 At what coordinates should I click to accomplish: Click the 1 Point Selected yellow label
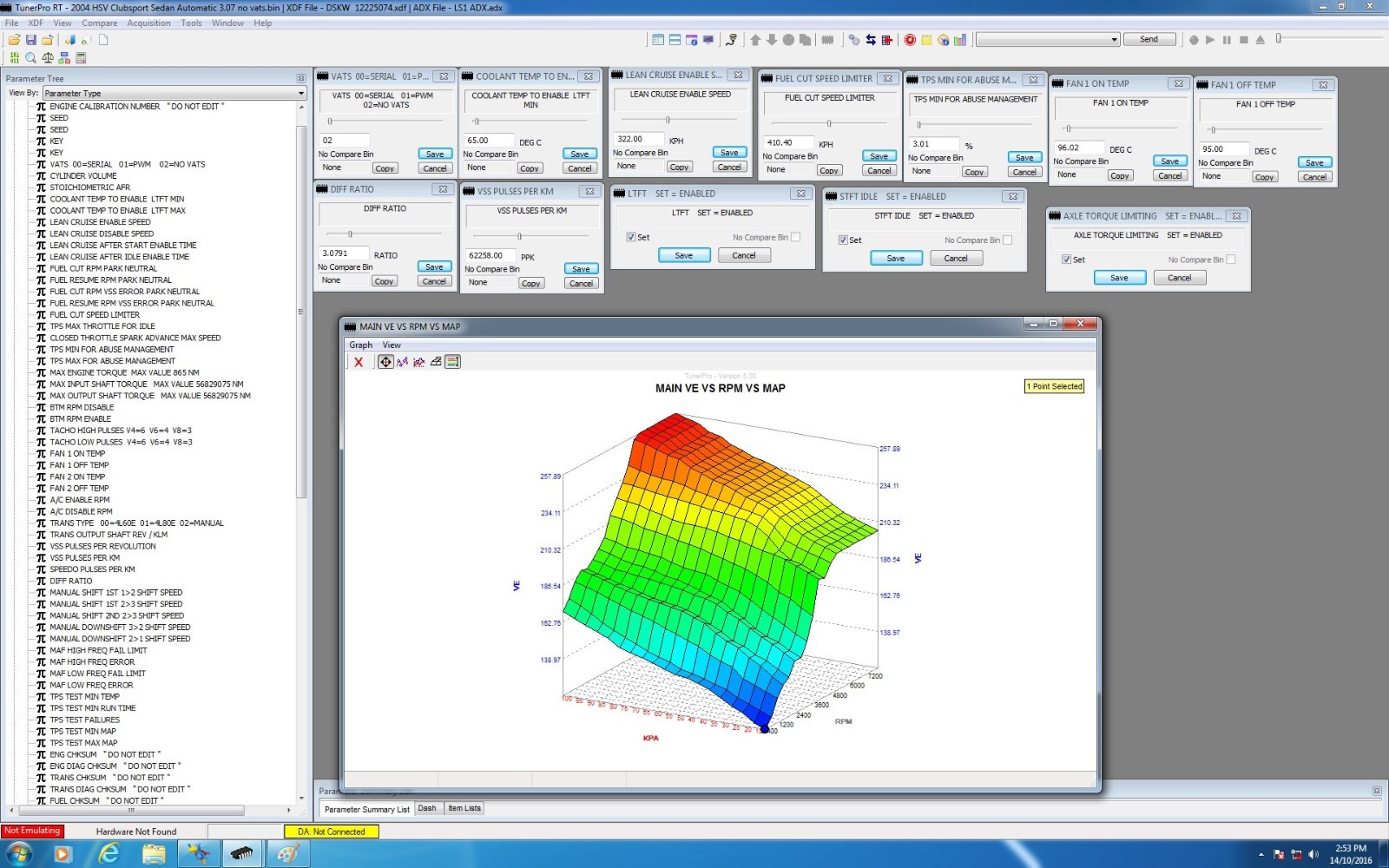1054,386
